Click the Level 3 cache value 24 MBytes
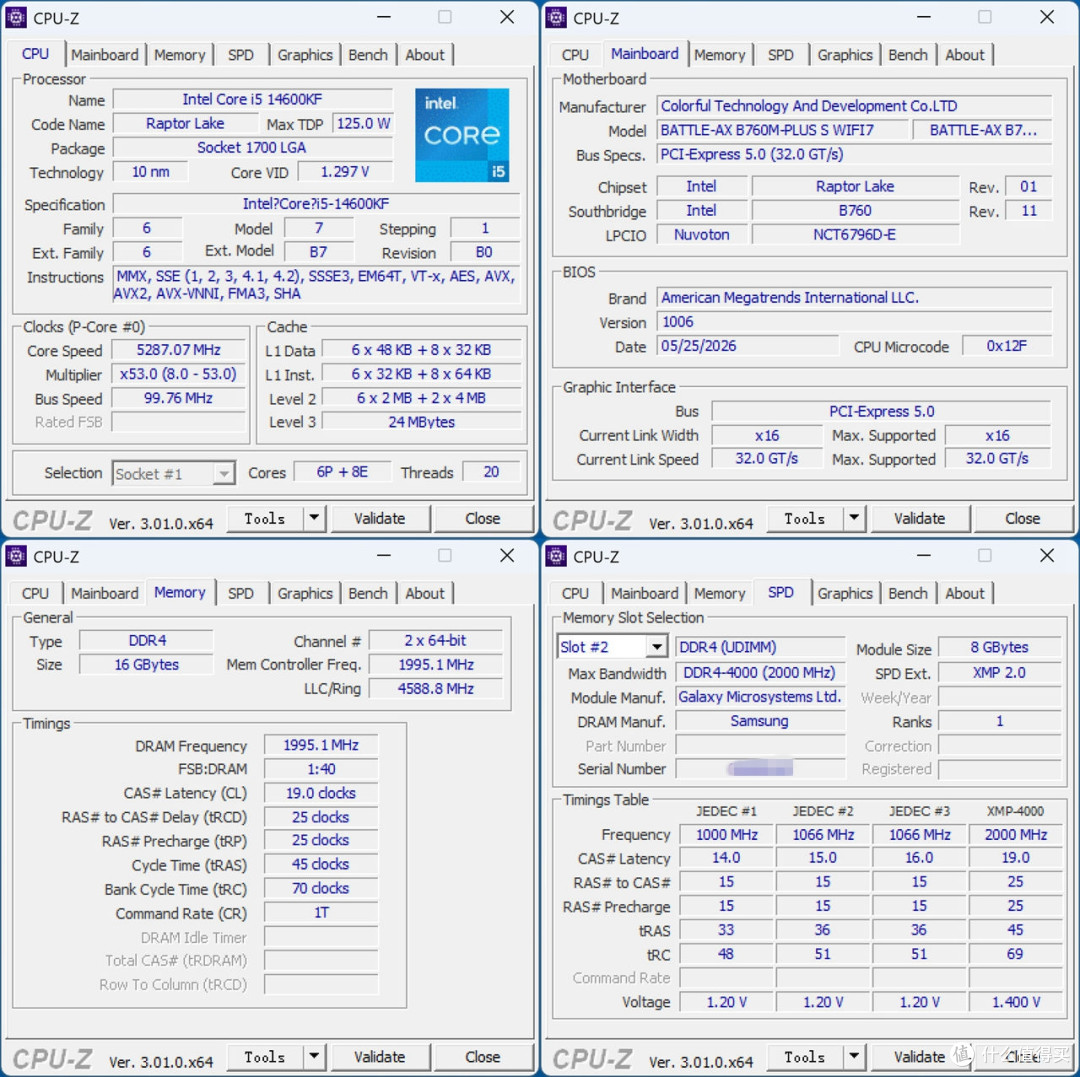The height and width of the screenshot is (1077, 1080). 422,421
